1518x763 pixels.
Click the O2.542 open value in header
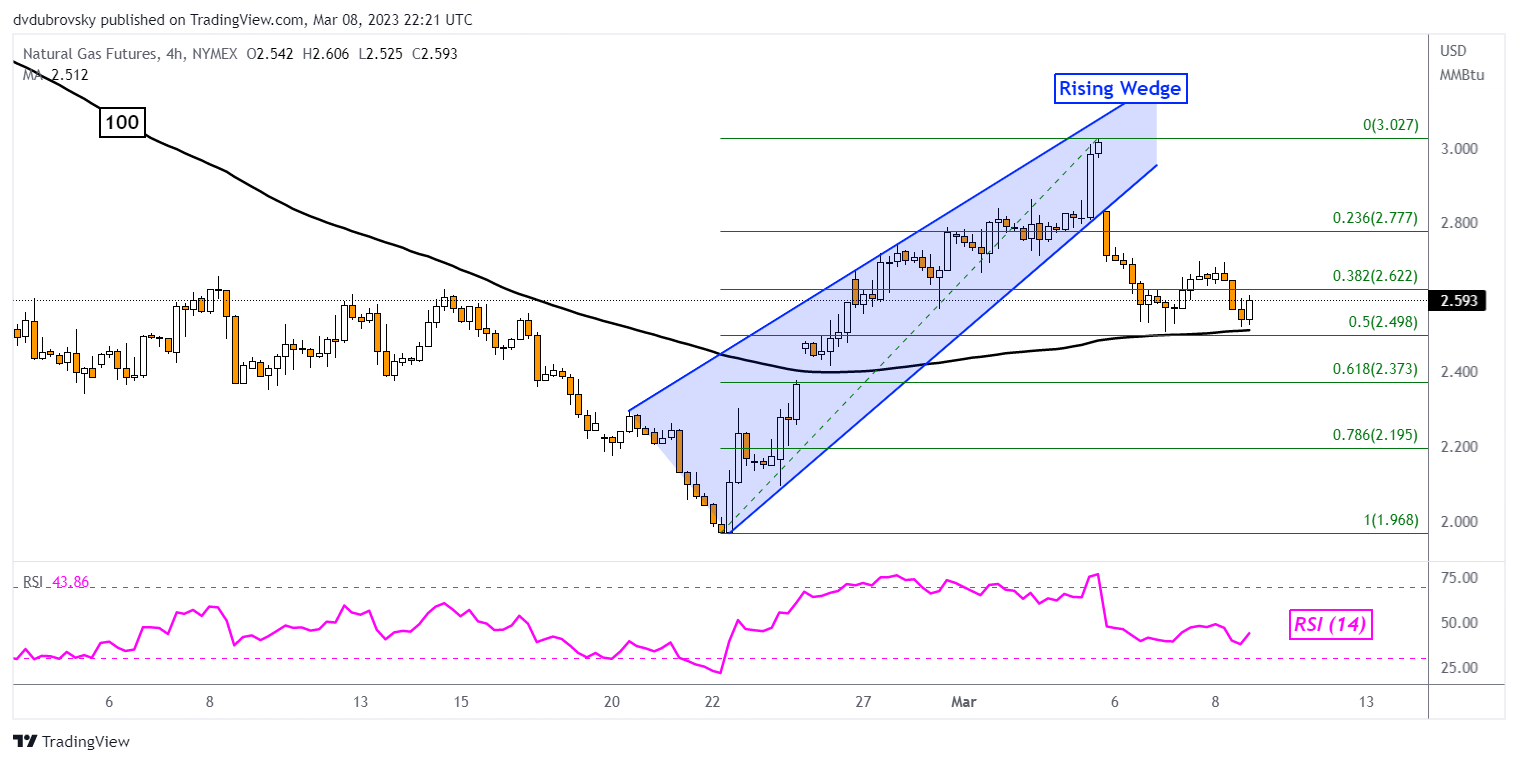pyautogui.click(x=268, y=54)
